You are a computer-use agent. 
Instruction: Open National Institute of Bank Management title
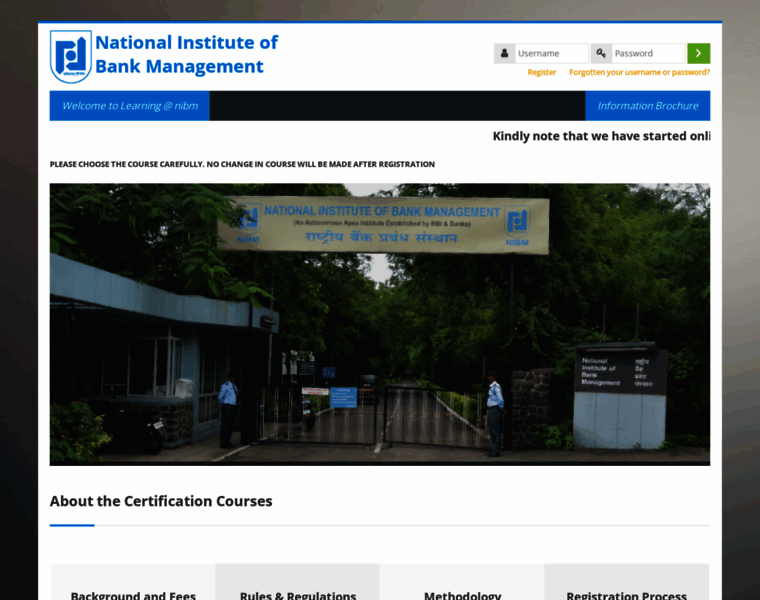tap(187, 54)
